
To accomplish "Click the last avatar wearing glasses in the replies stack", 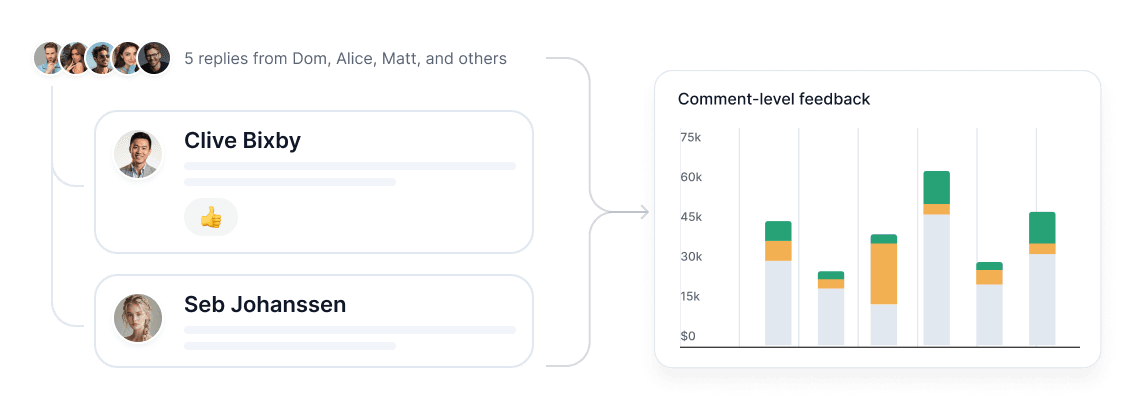I will click(x=153, y=58).
